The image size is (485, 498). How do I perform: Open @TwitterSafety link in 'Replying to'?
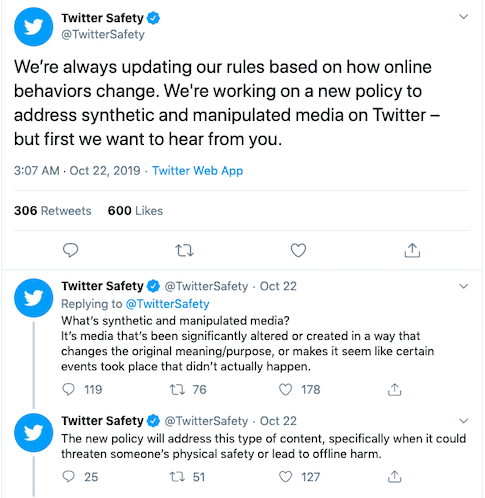167,304
